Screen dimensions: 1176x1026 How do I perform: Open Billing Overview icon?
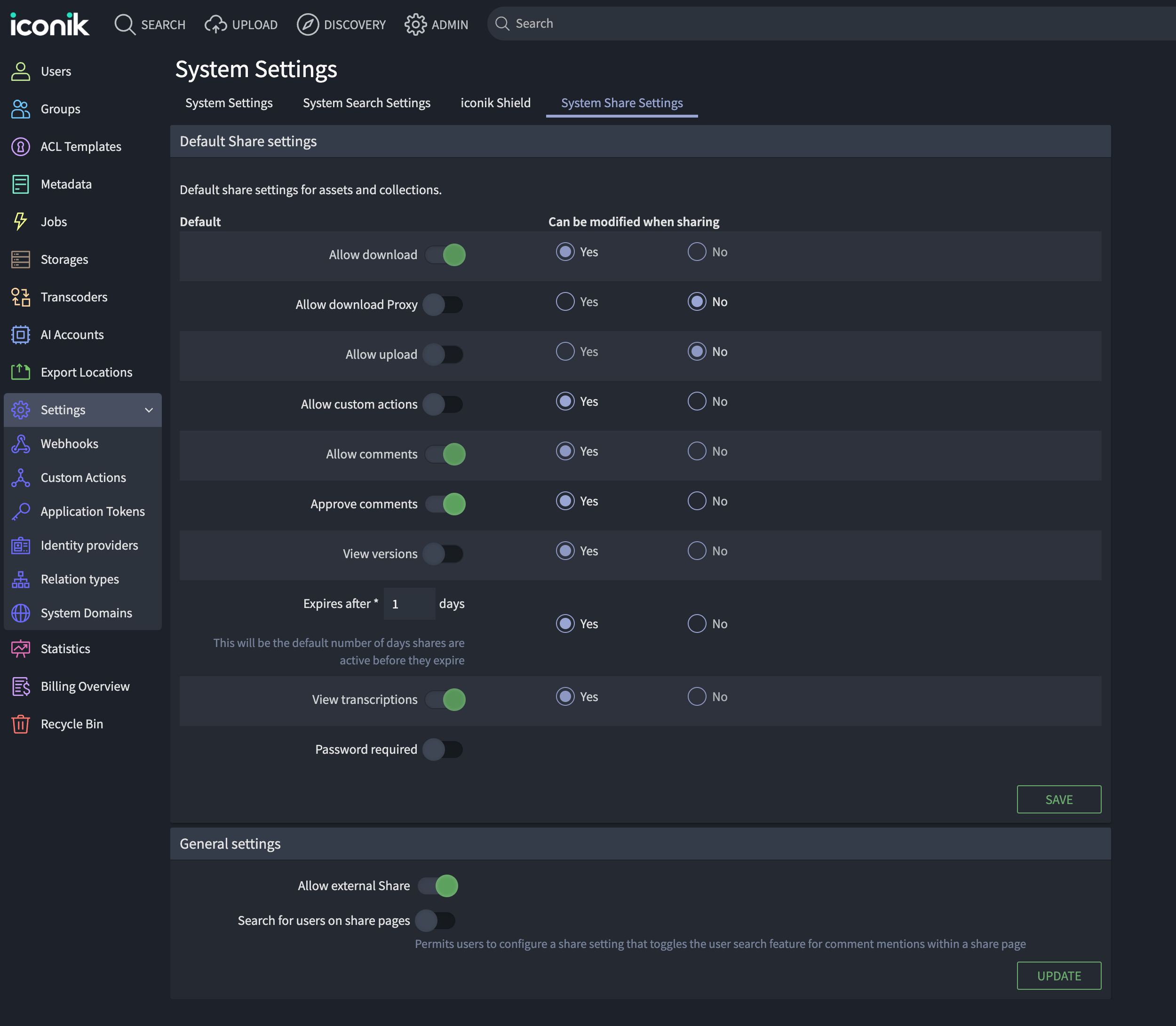point(21,686)
